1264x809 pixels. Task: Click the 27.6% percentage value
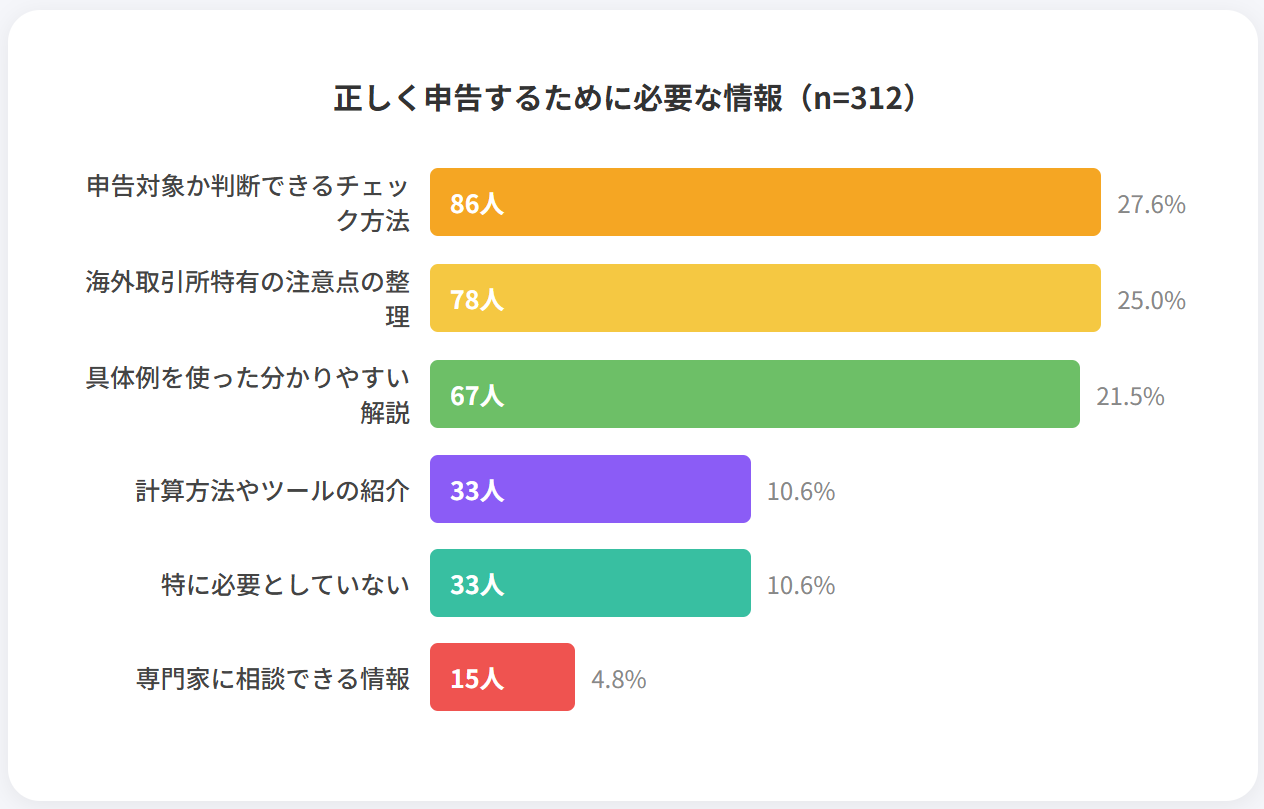[1151, 205]
